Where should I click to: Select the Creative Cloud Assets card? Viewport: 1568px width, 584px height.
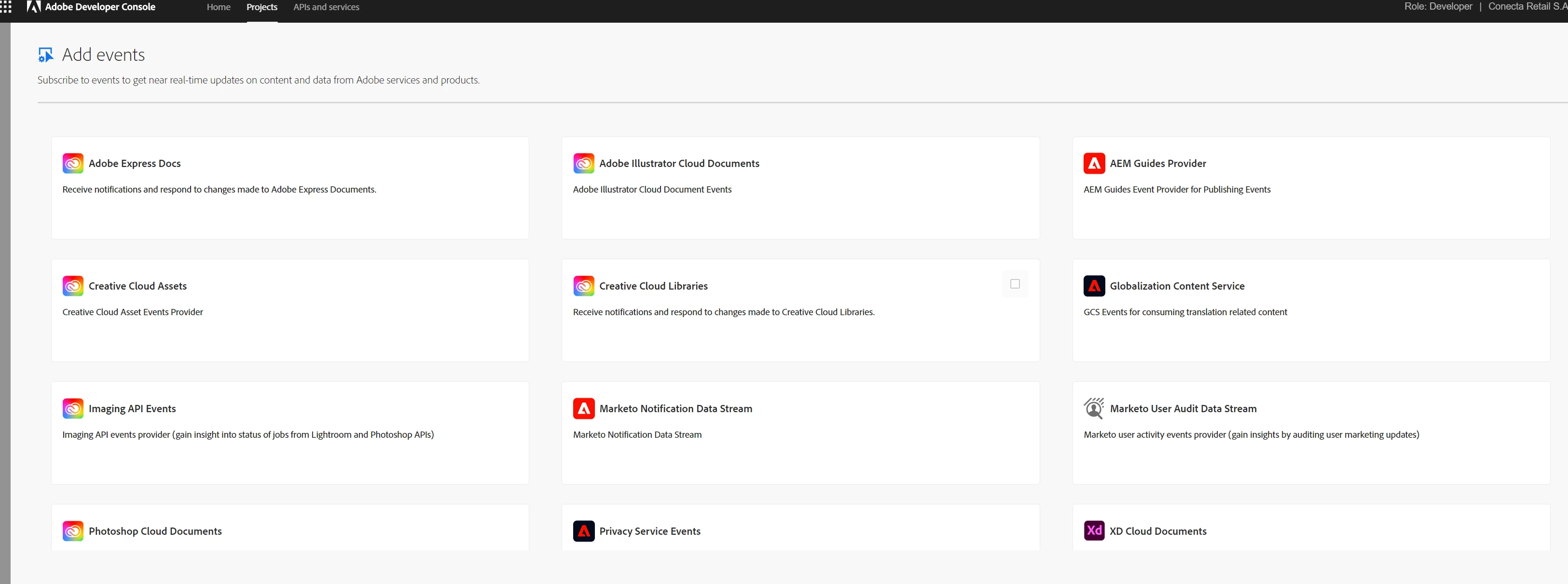point(290,310)
